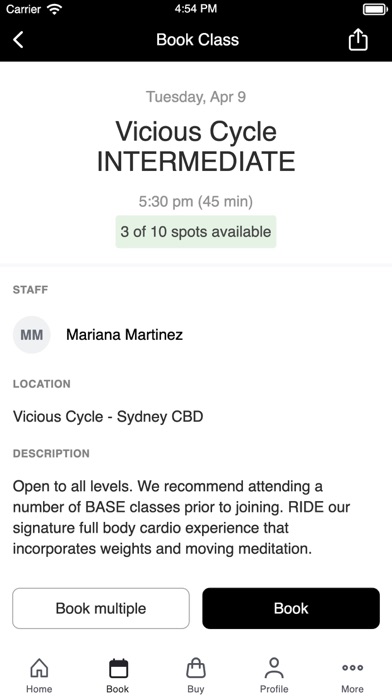Tap the 3 of 10 spots available badge
392x696 pixels.
[196, 232]
